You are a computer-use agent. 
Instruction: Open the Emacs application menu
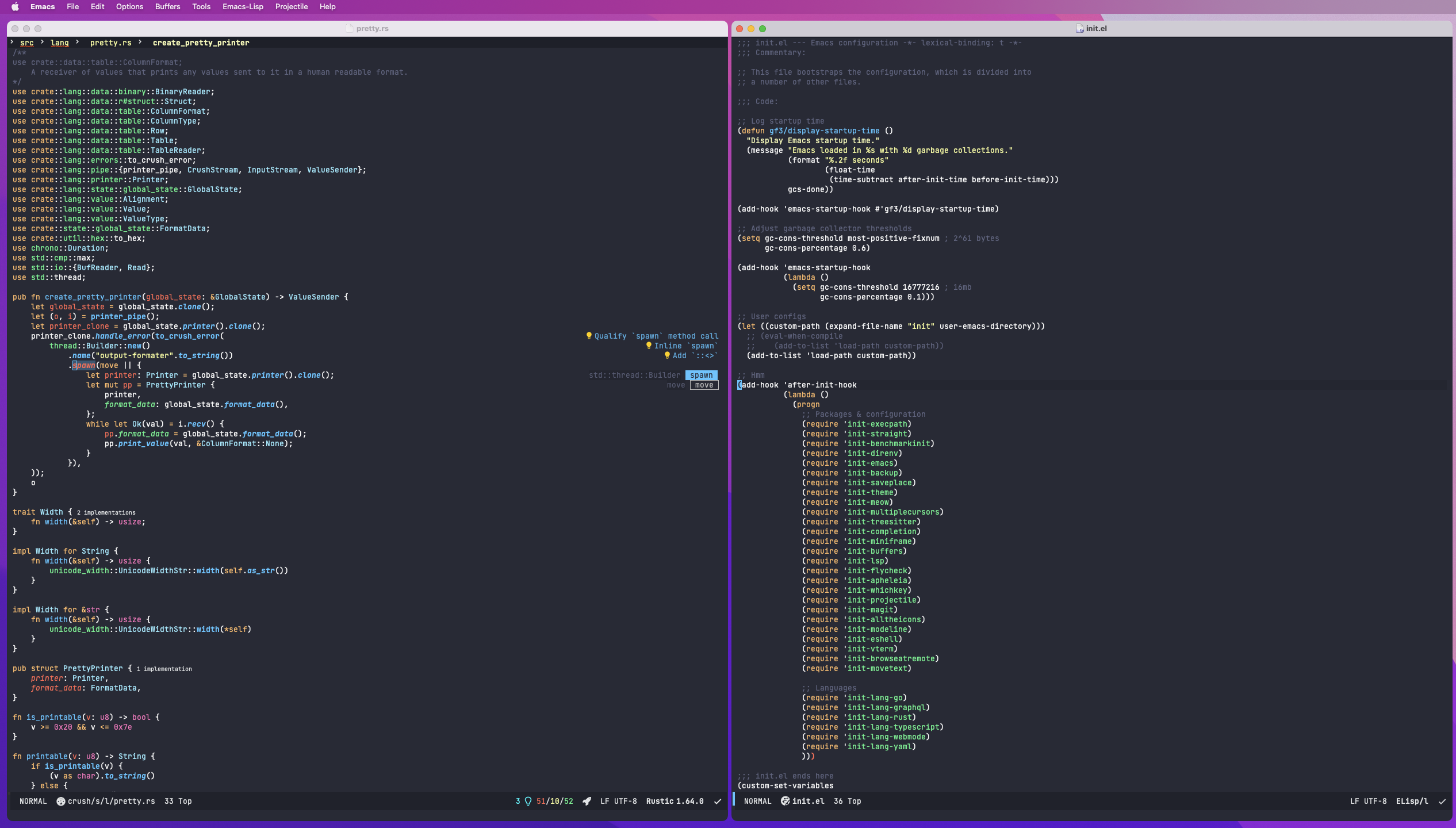click(x=43, y=7)
